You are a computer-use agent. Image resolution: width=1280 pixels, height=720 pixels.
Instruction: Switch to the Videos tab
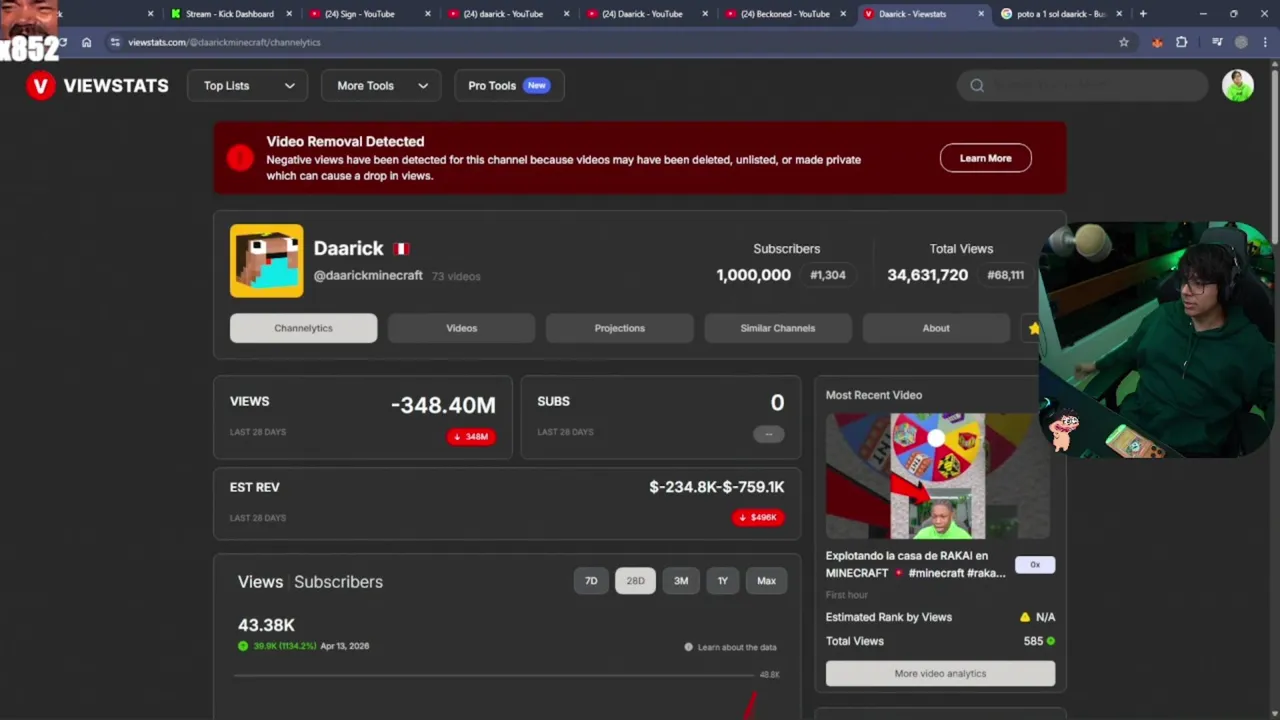coord(461,328)
